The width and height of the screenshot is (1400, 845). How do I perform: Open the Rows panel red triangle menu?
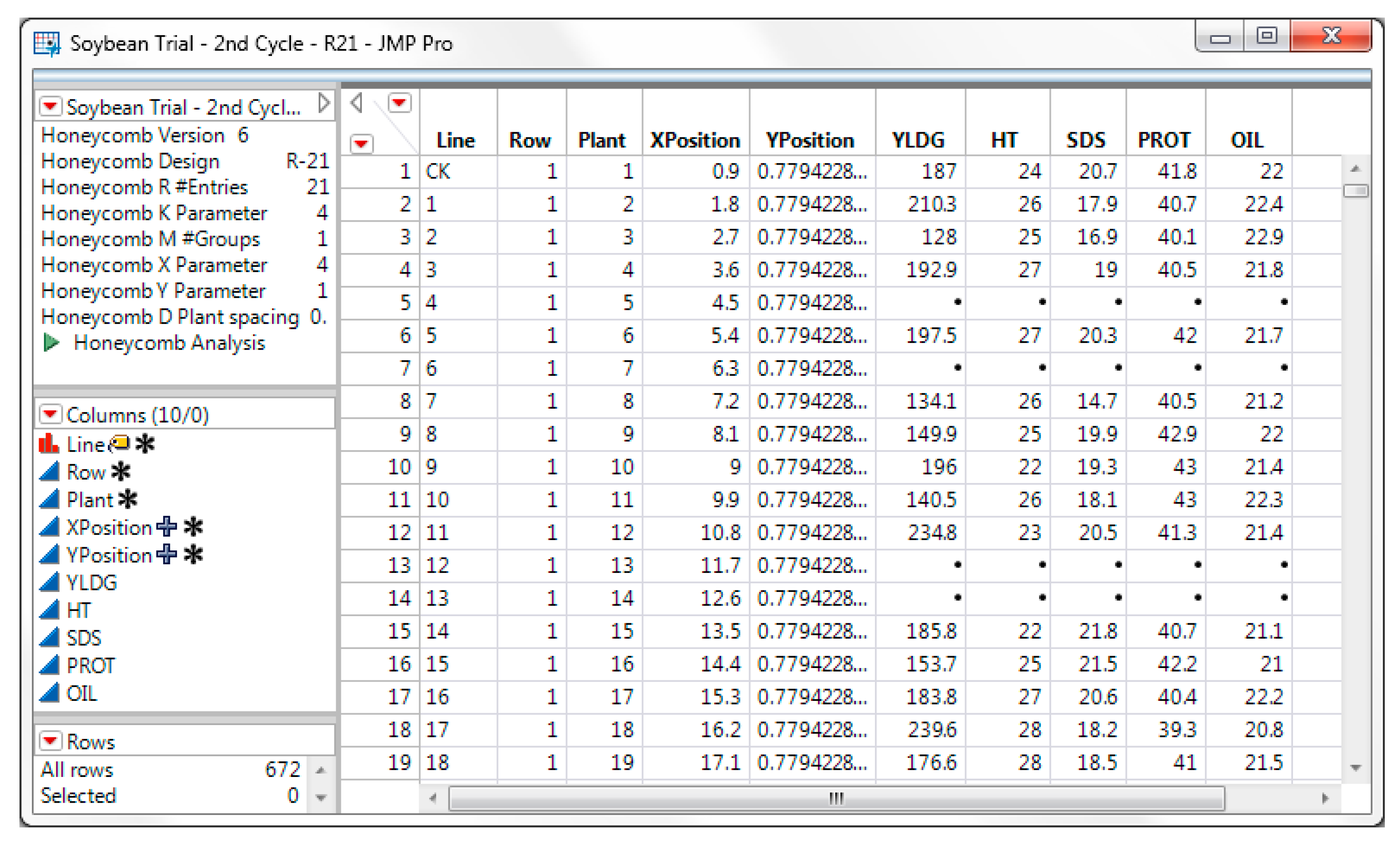coord(50,740)
